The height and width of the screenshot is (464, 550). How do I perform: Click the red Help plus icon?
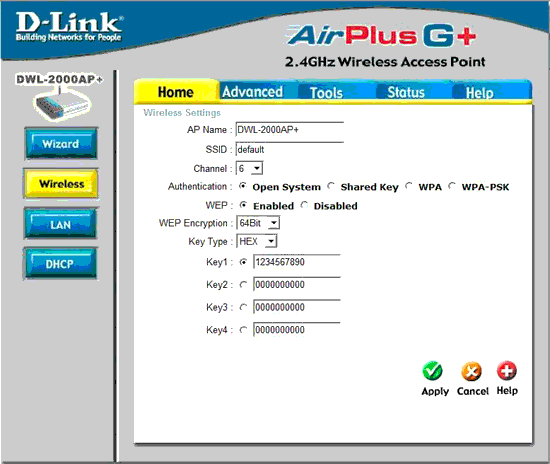[x=507, y=370]
